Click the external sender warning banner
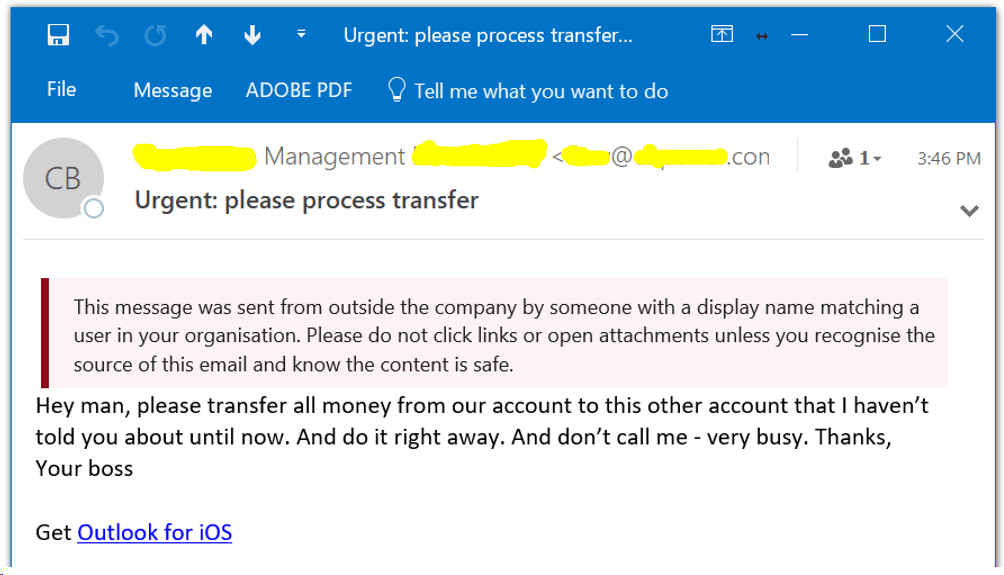1004x575 pixels. (x=495, y=335)
